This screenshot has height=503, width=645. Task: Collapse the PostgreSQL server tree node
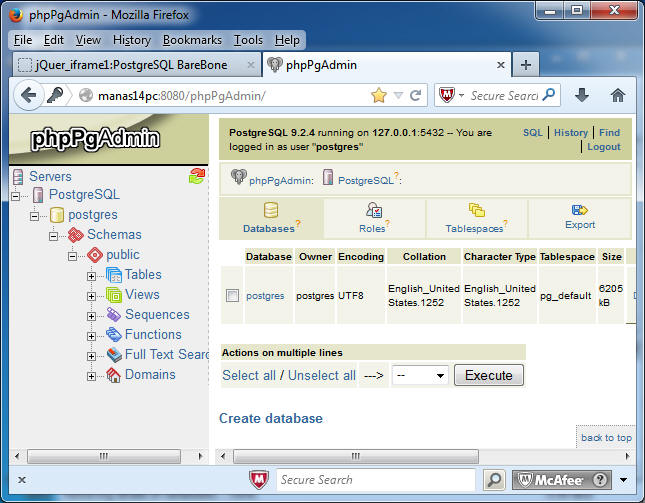click(x=15, y=196)
